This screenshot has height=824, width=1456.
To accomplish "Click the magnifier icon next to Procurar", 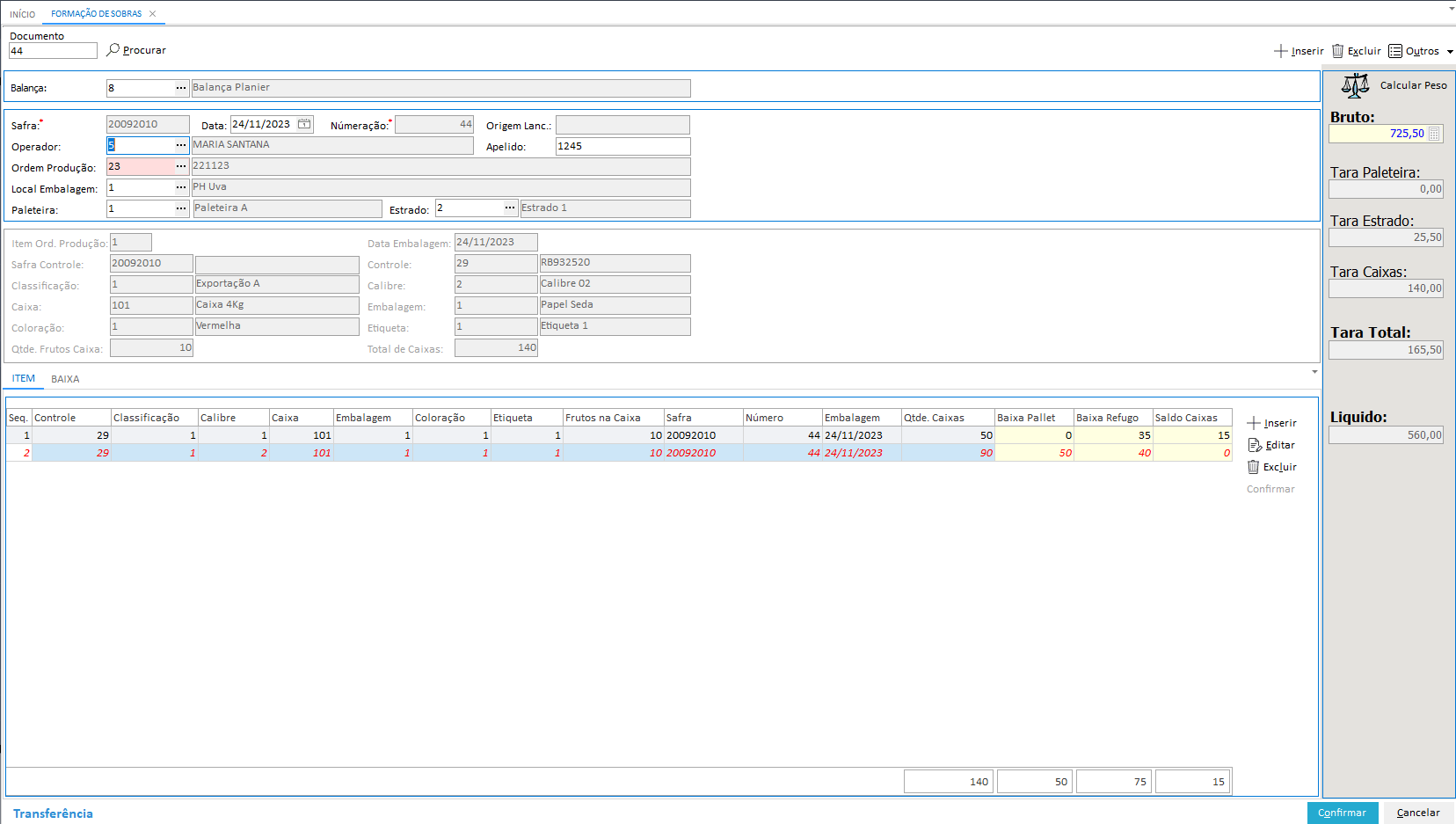I will pos(113,50).
